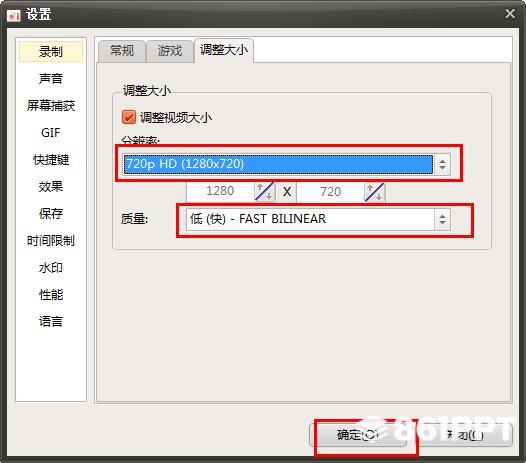
Task: Expand the resolution dropdown arrow
Action: 442,164
